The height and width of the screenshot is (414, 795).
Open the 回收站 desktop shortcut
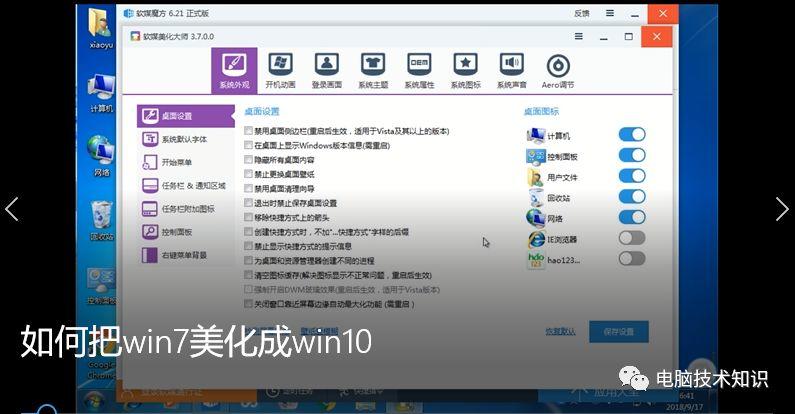pos(101,220)
